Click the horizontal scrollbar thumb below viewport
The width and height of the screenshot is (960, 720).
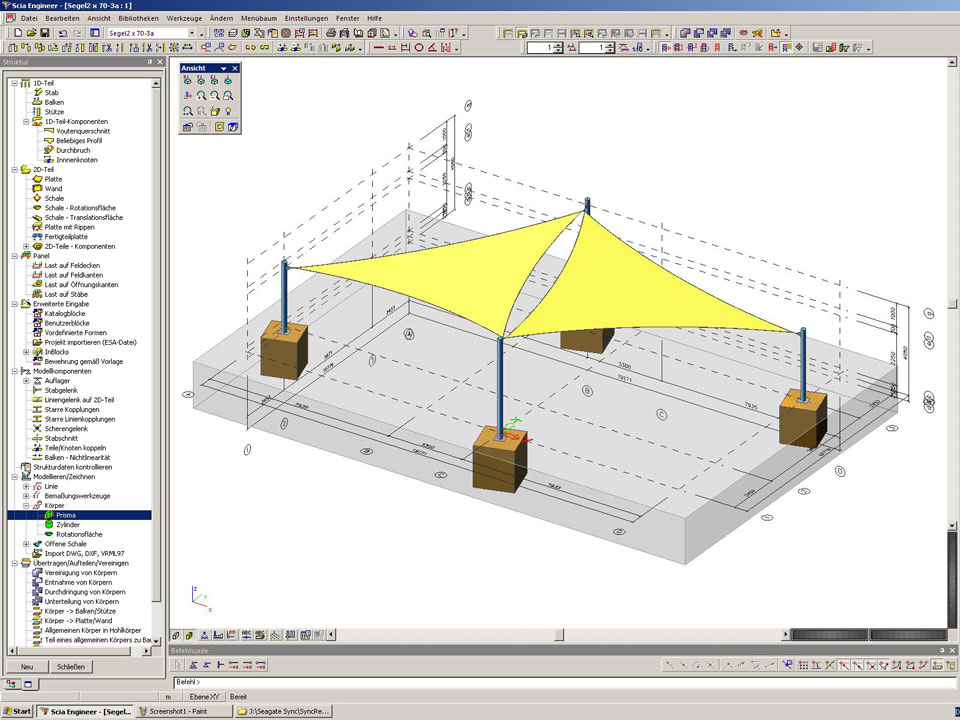click(x=559, y=634)
